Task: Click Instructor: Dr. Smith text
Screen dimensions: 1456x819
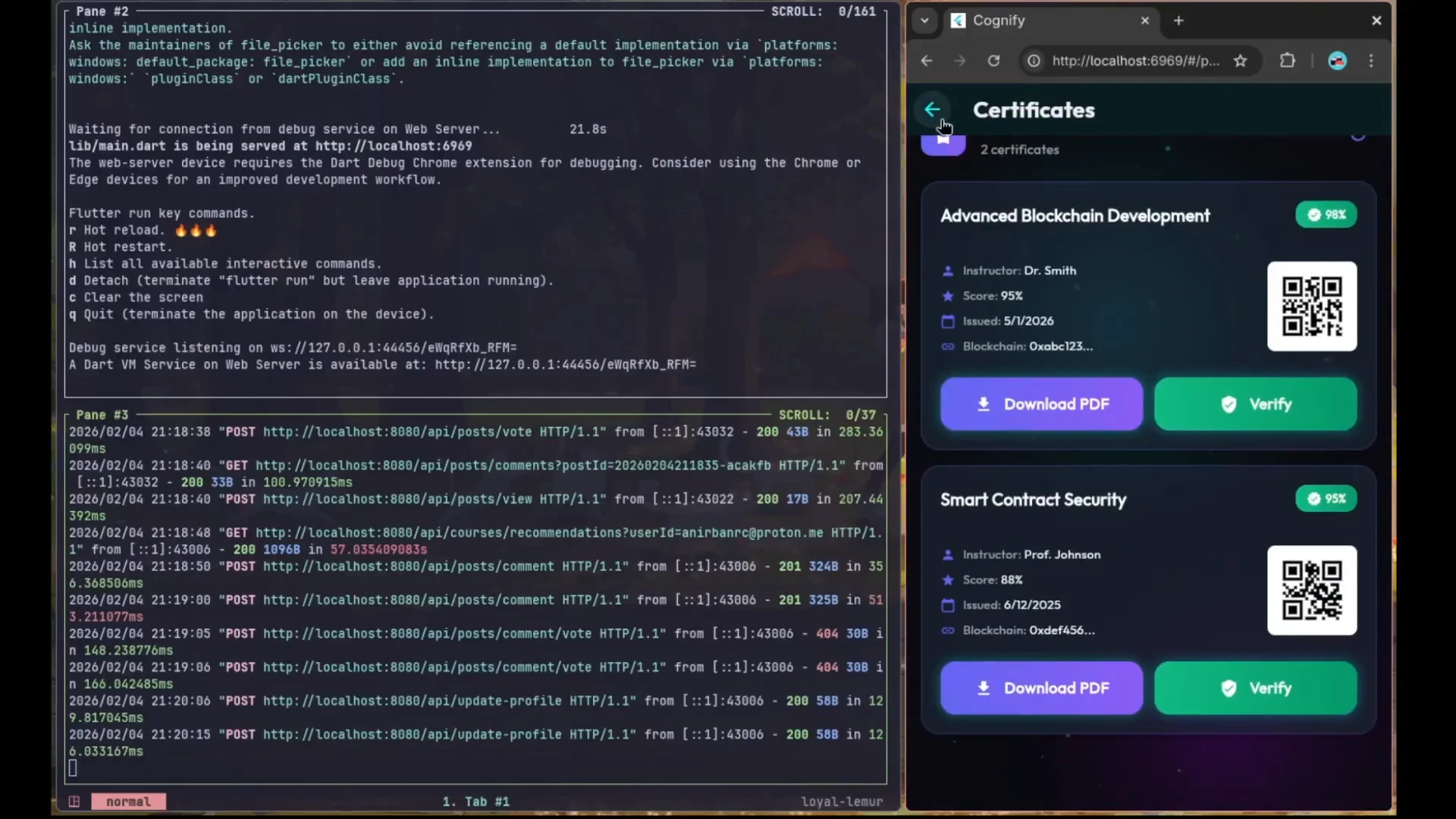Action: 1019,271
